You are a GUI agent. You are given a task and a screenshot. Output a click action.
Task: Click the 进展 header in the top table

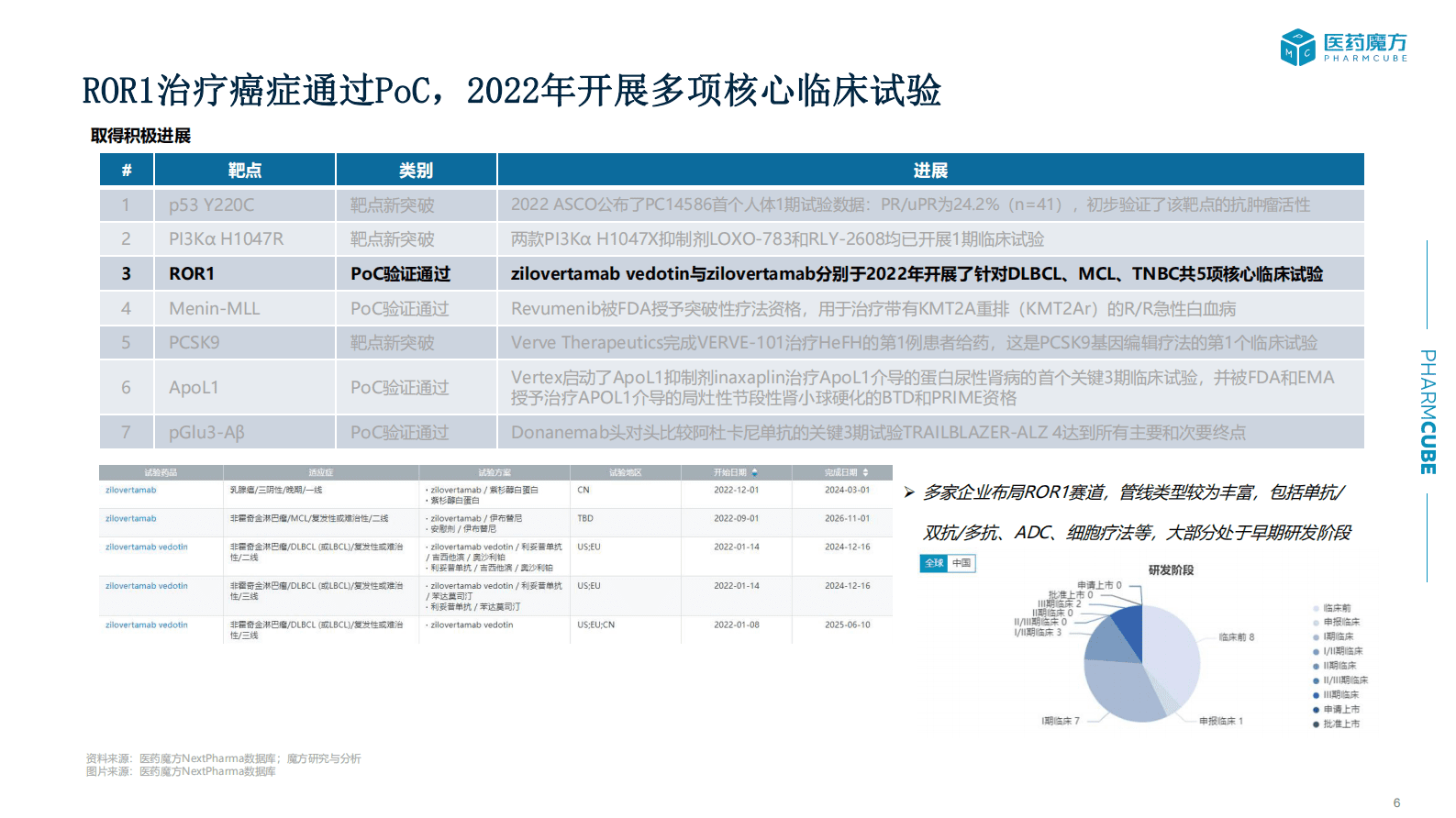tap(930, 170)
